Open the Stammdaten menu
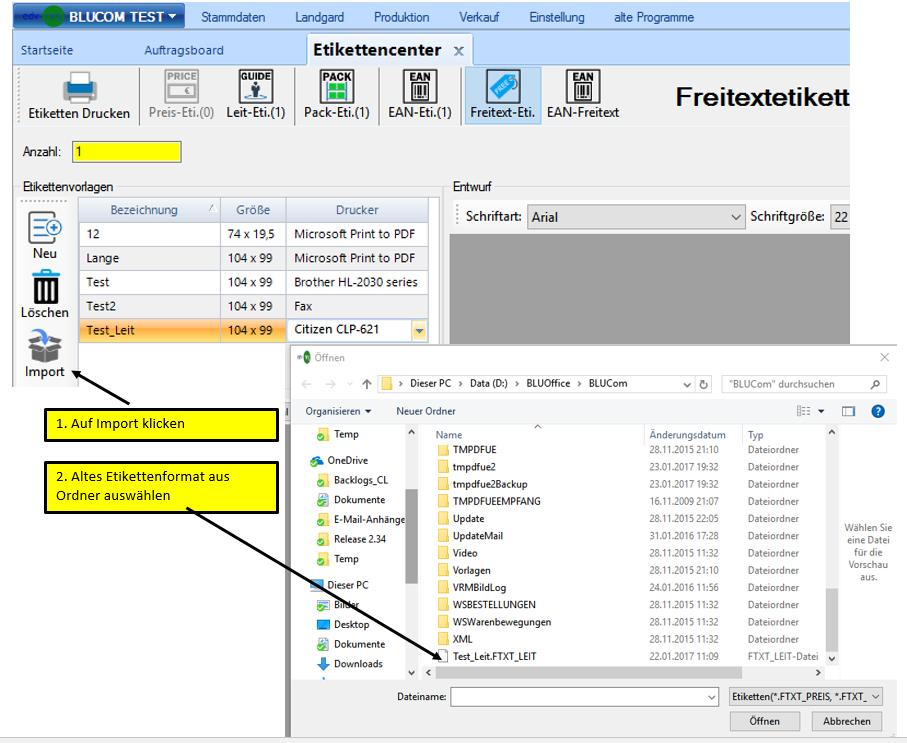907x743 pixels. (236, 17)
